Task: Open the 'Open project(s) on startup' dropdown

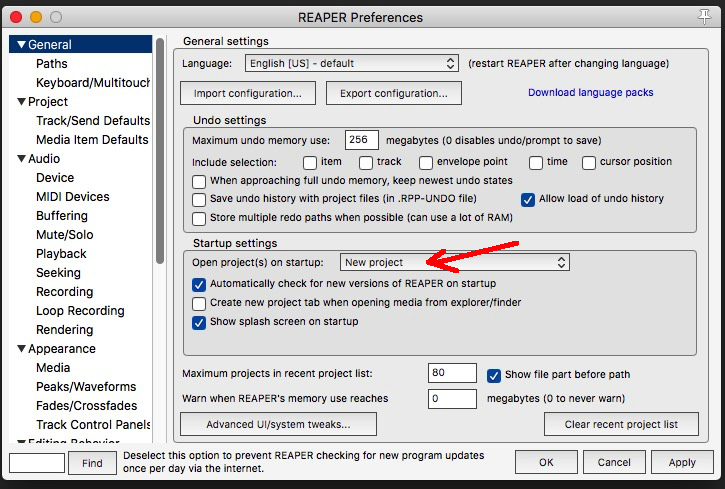Action: tap(455, 262)
